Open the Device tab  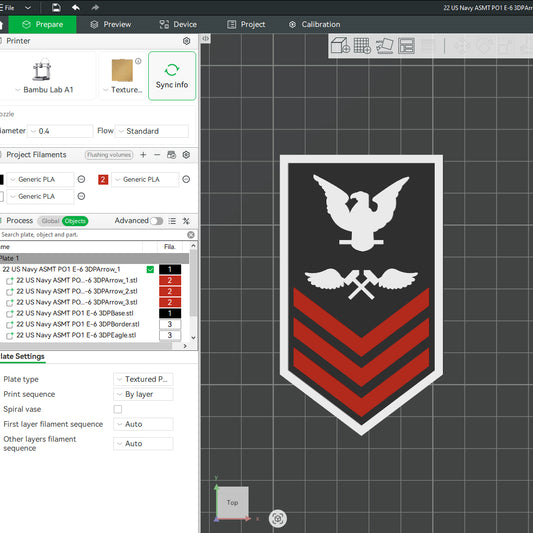178,24
